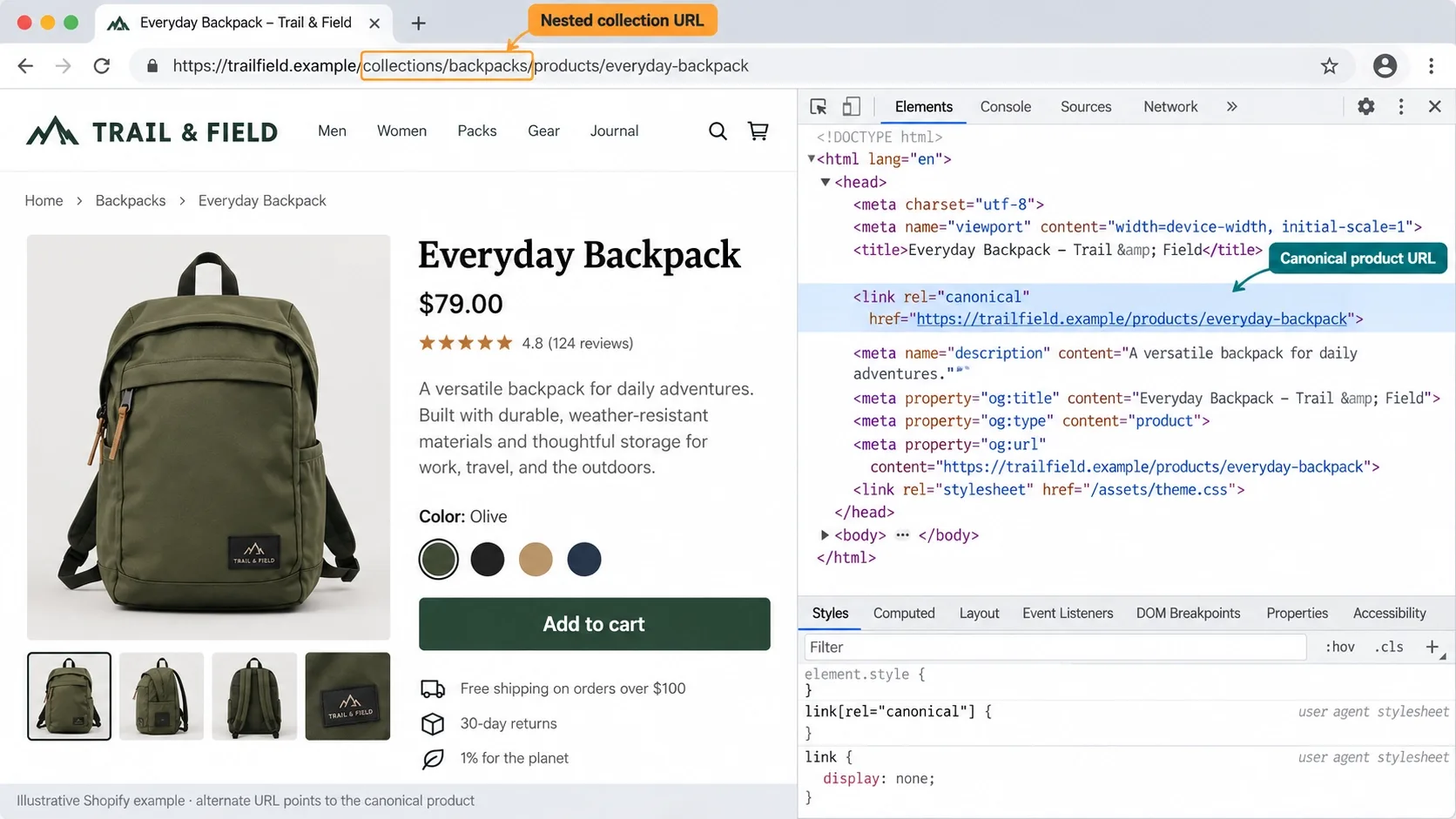Open the browser profile avatar
Screen dimensions: 1456x819
pyautogui.click(x=1385, y=66)
